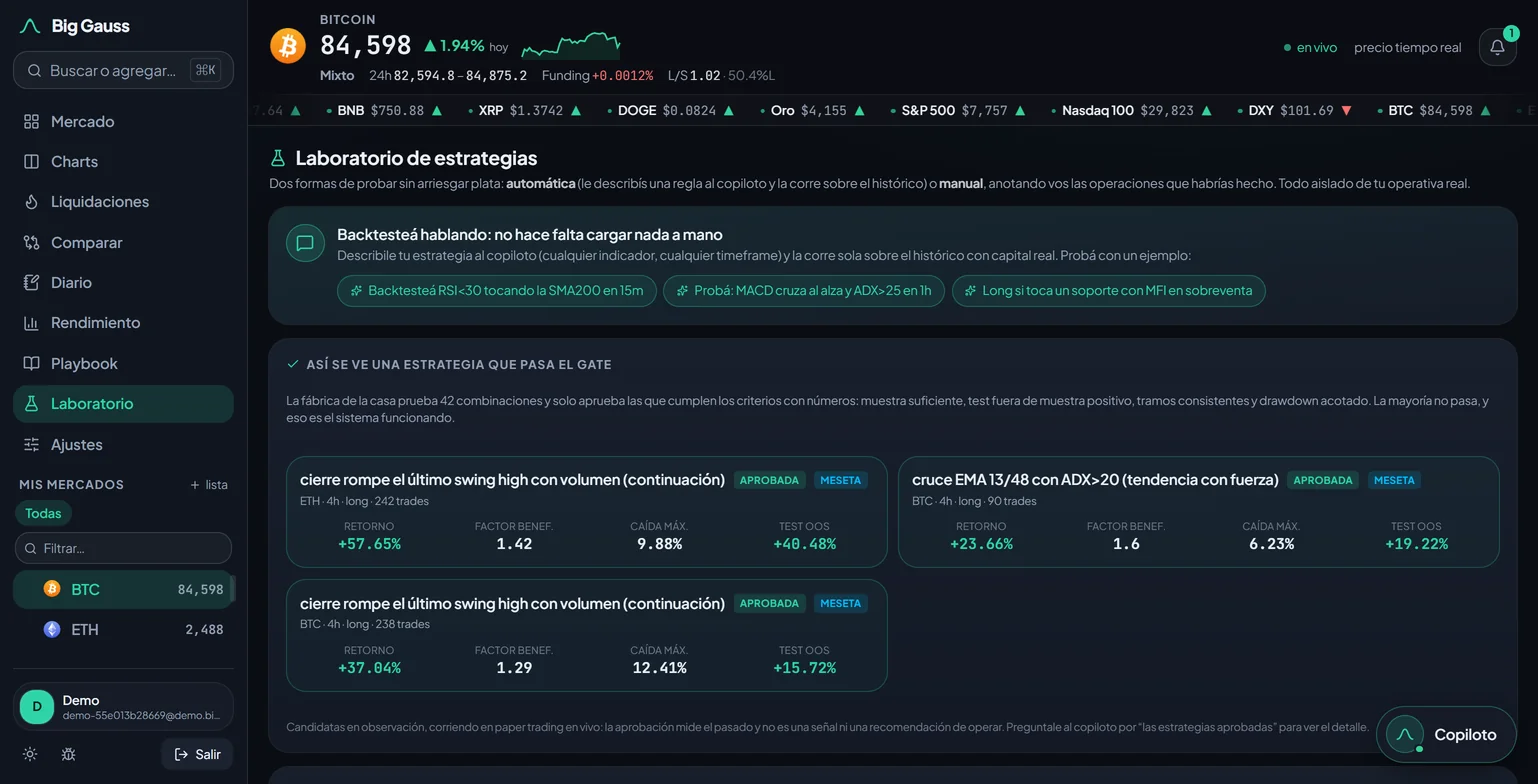Click the flame icon for Liquidaciones
Image resolution: width=1538 pixels, height=784 pixels.
pos(31,202)
